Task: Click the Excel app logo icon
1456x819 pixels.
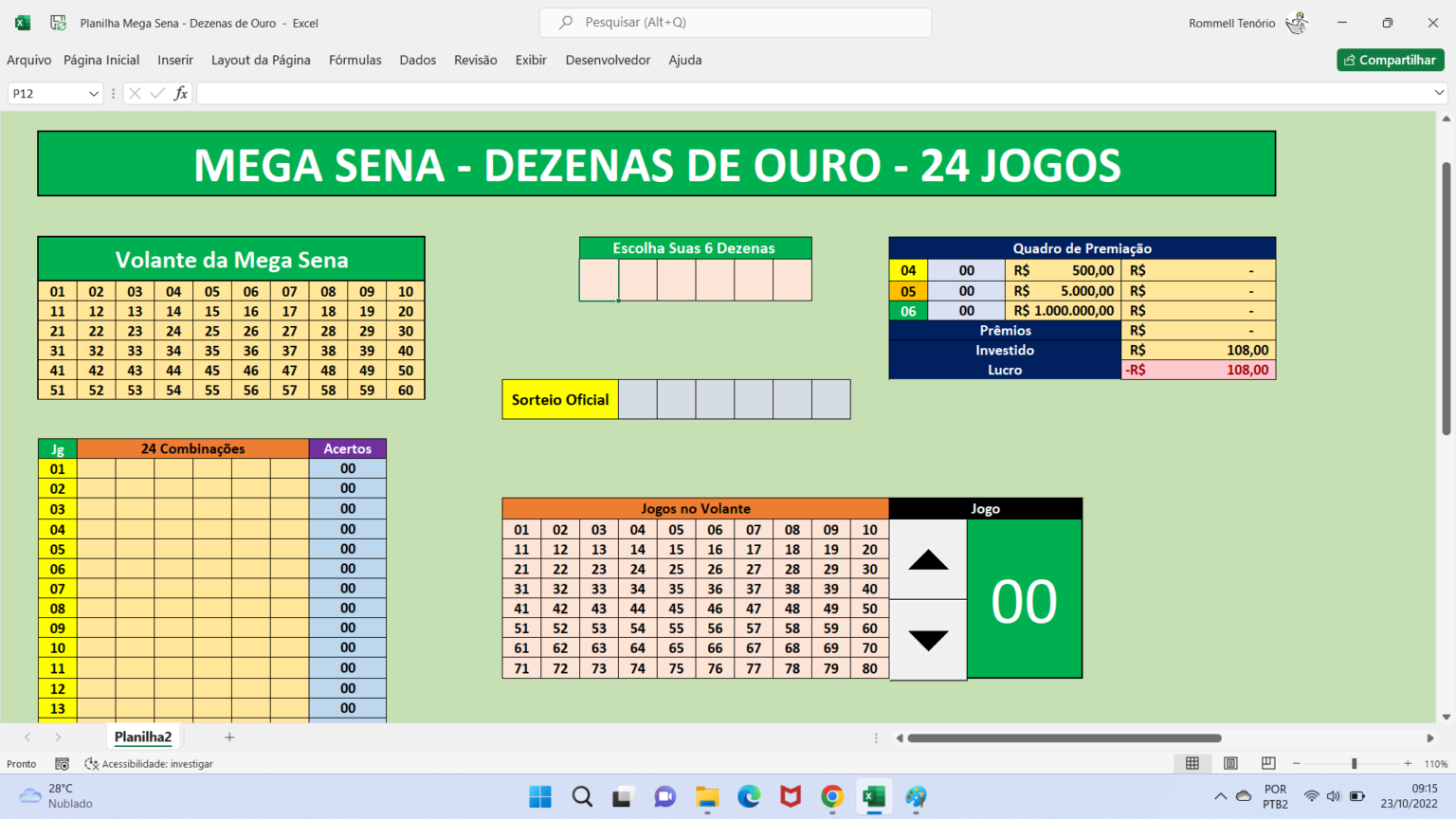Action: click(23, 23)
